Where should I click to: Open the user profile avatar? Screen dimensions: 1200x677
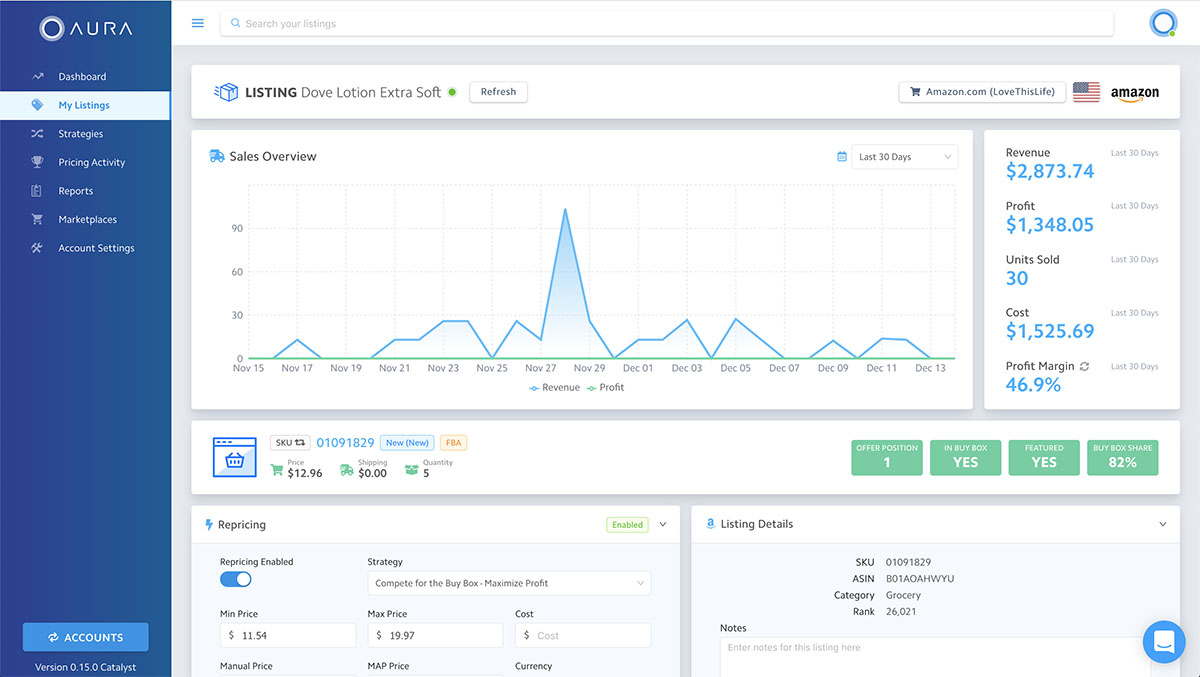coord(1163,23)
